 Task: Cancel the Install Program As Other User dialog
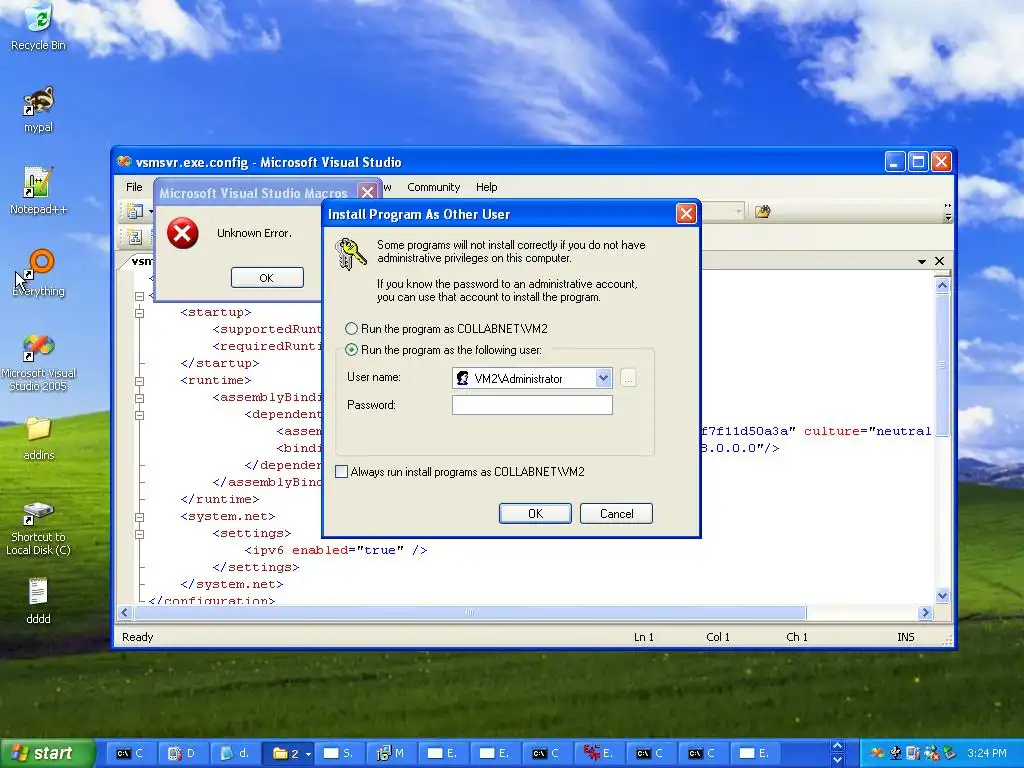[x=616, y=513]
